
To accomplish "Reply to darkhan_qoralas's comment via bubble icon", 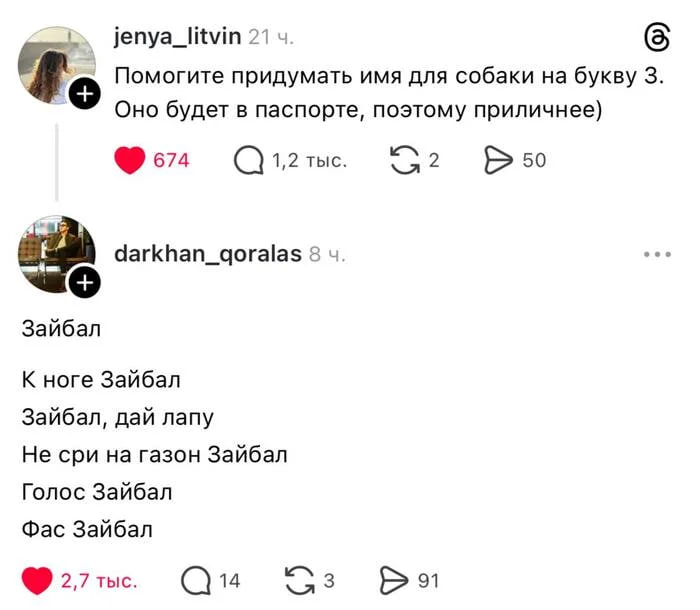I will coord(195,581).
